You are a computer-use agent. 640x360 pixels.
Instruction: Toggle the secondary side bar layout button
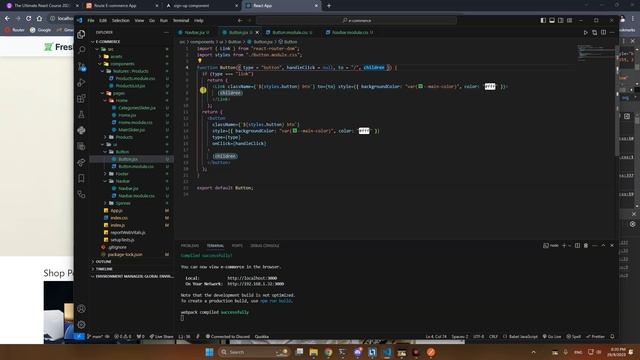tap(561, 20)
